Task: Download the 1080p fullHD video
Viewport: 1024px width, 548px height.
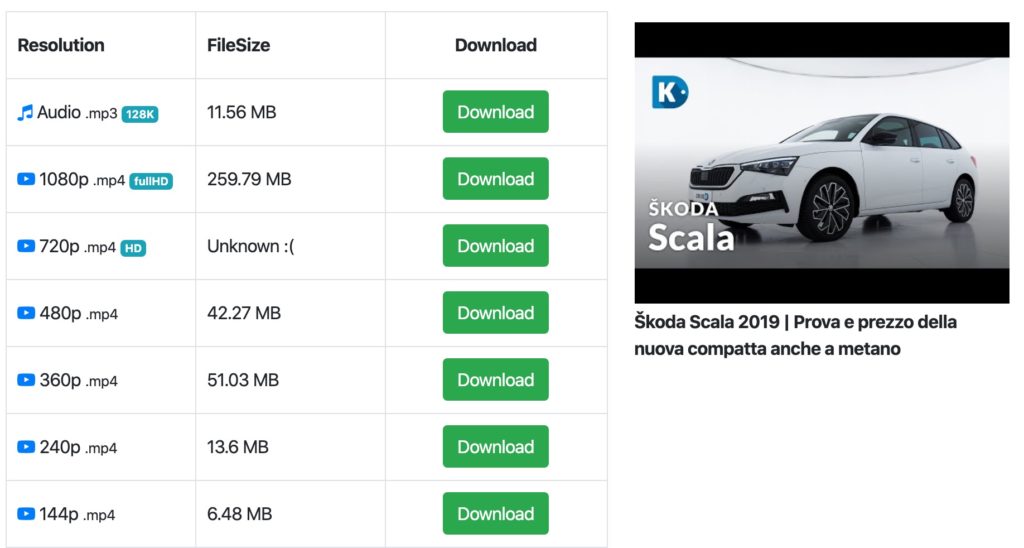Action: 495,179
